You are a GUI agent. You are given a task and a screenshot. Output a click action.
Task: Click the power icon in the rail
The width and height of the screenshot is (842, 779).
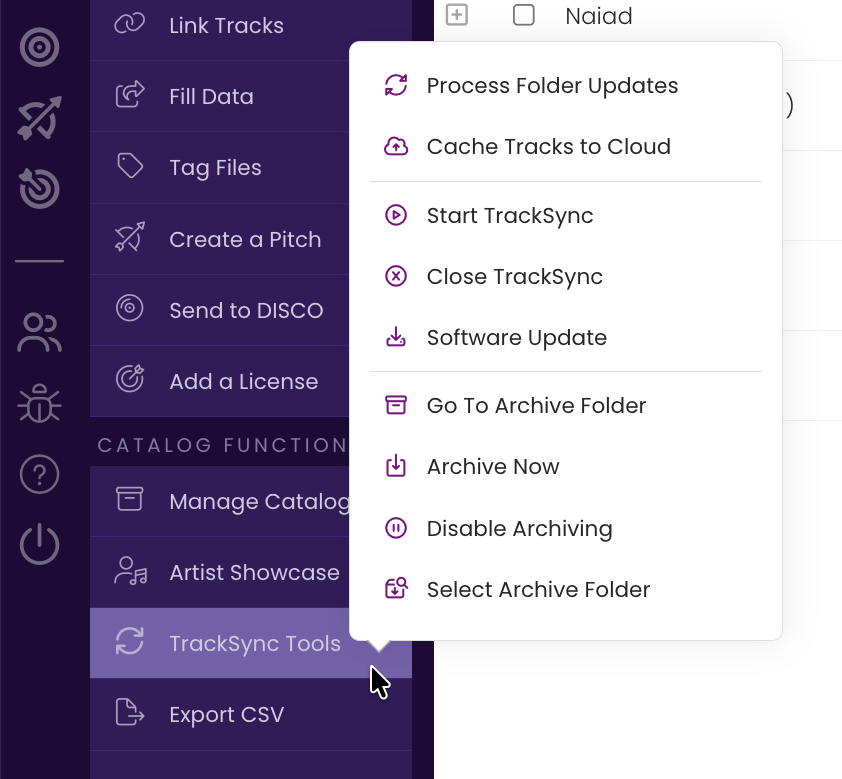[x=40, y=545]
